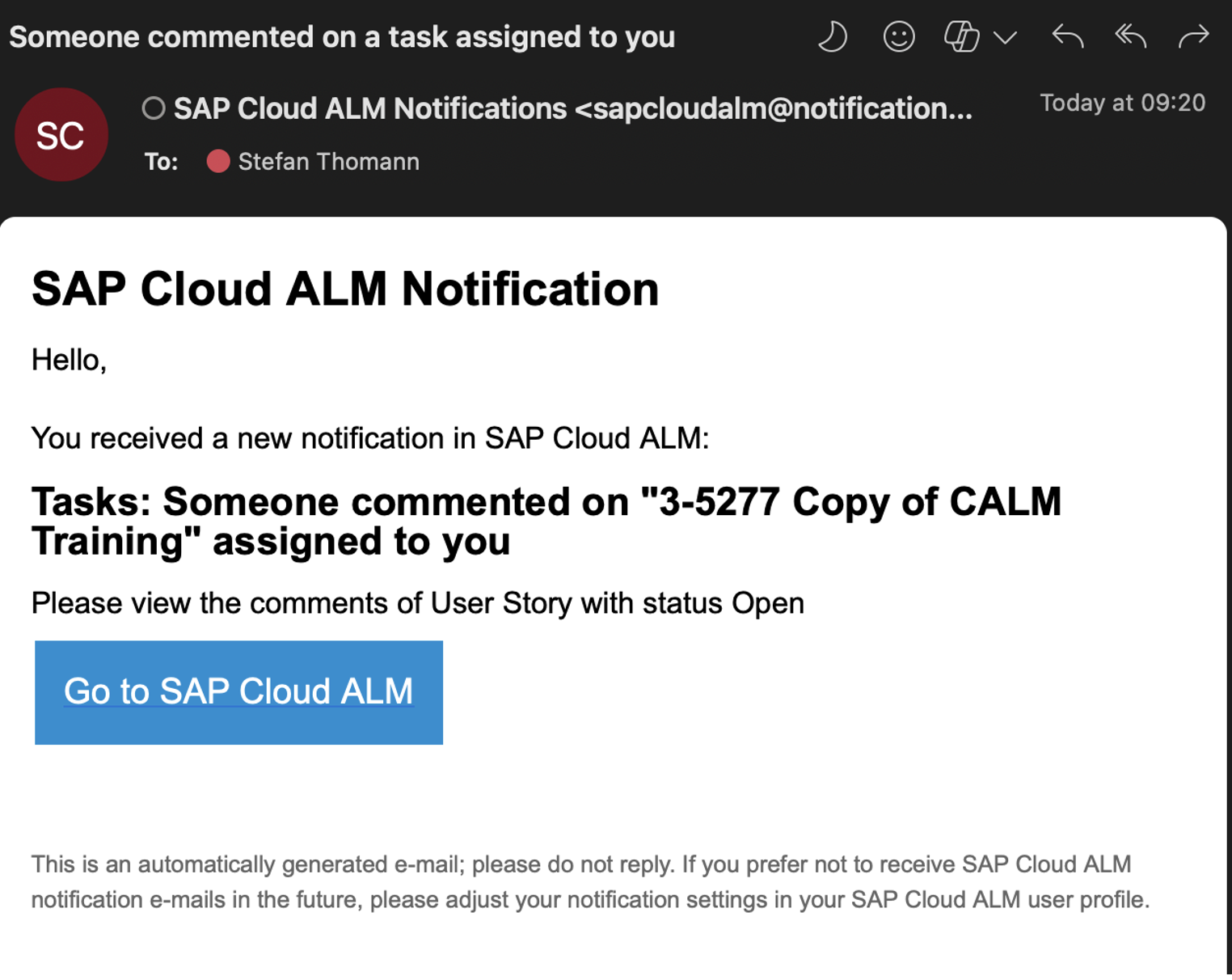Image resolution: width=1232 pixels, height=980 pixels.
Task: Click the Reply All double-arrow icon
Action: [1130, 36]
